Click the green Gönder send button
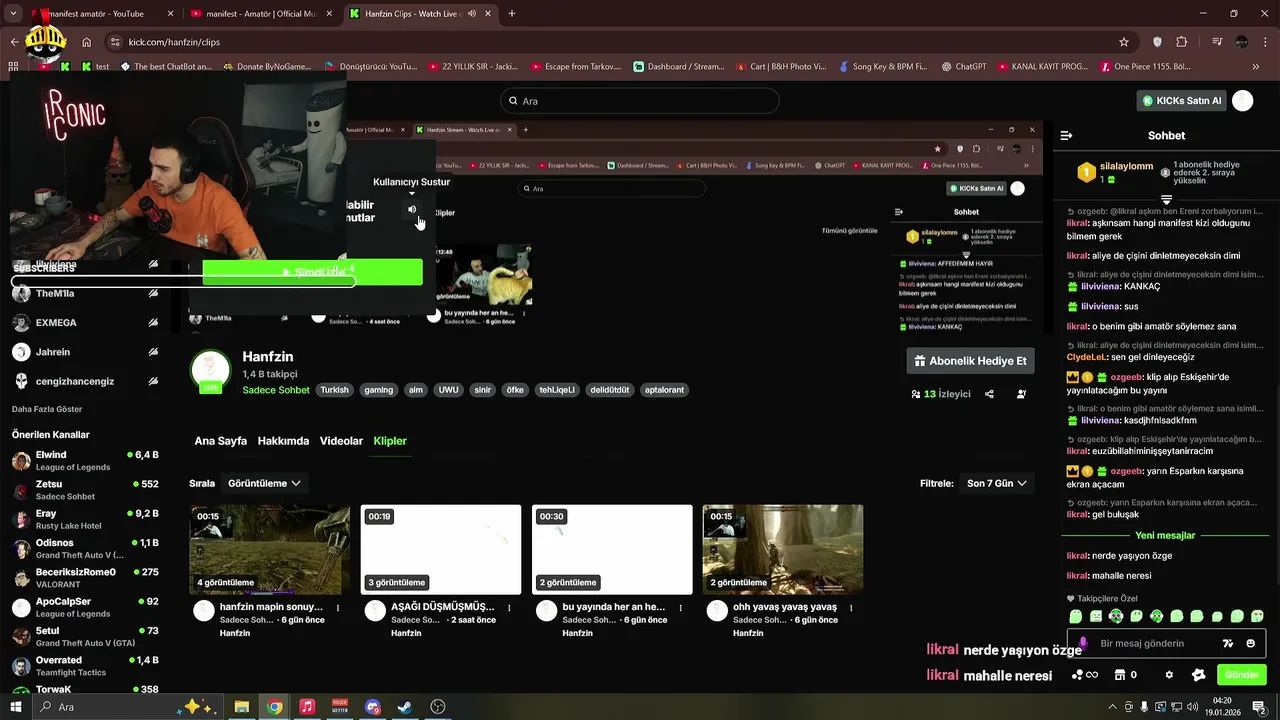Viewport: 1280px width, 720px height. (1241, 675)
